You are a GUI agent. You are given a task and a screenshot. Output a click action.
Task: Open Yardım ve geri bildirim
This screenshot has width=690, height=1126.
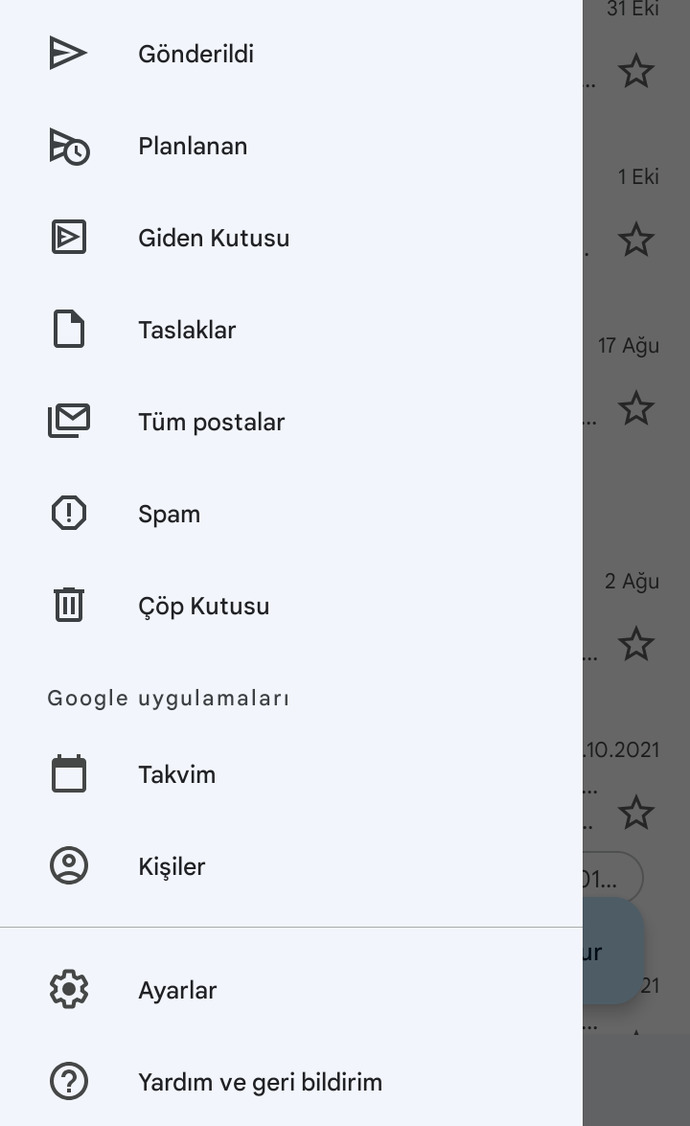point(291,1081)
